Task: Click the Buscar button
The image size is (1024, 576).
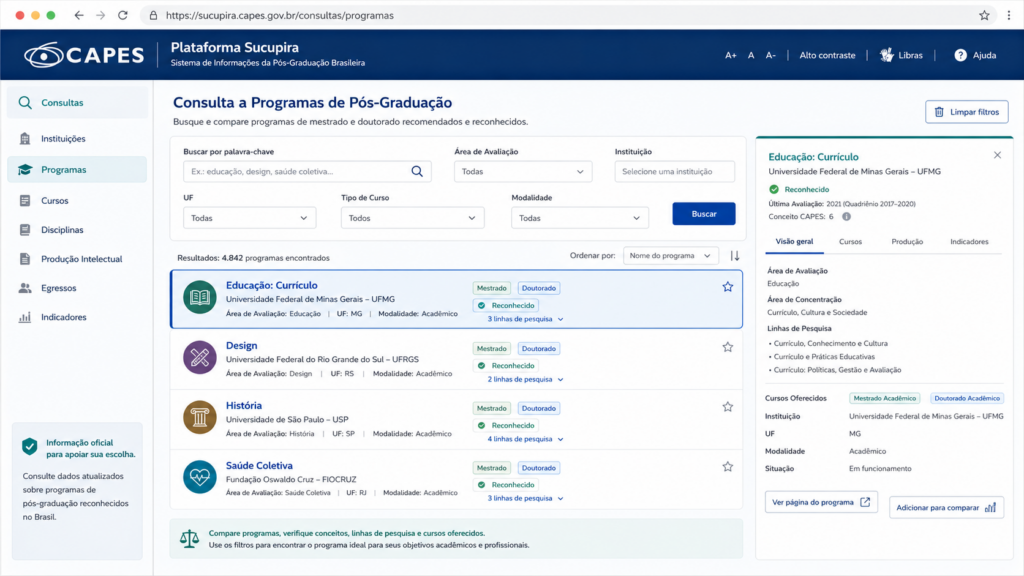Action: coord(704,214)
